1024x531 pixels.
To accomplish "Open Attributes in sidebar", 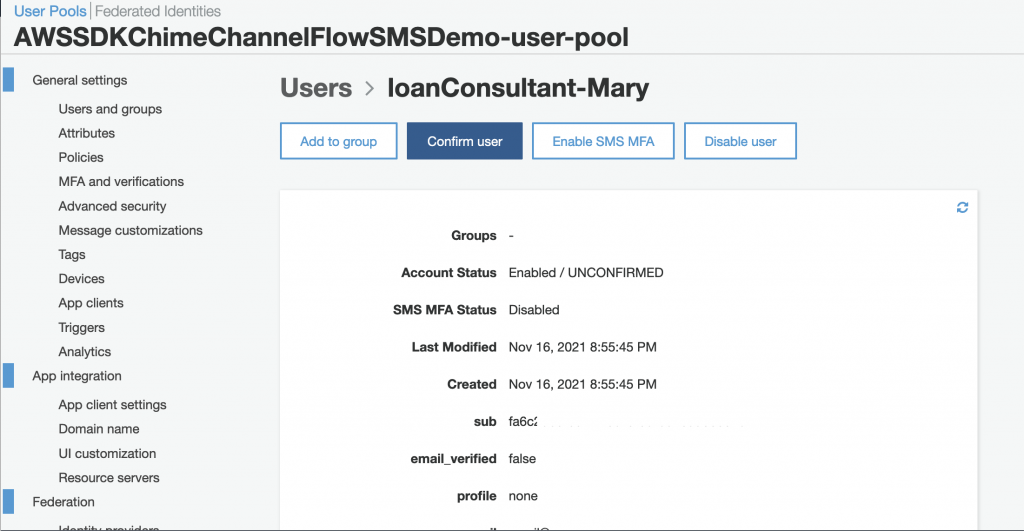I will [x=87, y=133].
